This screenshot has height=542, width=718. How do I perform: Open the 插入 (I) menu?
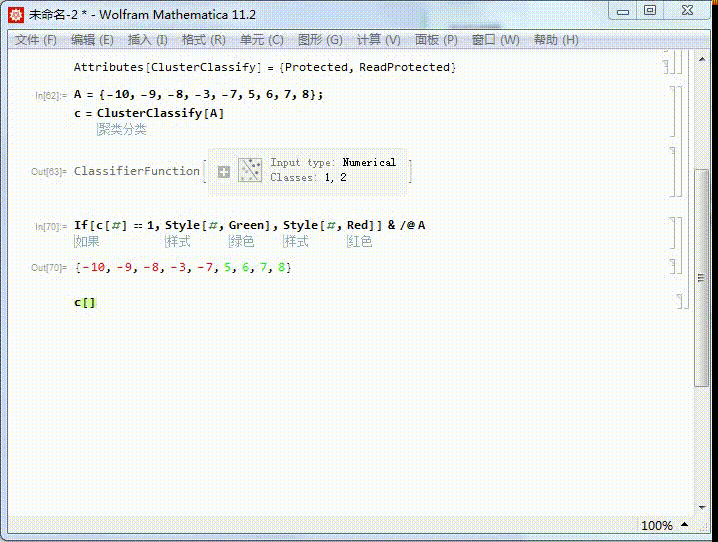[x=147, y=40]
